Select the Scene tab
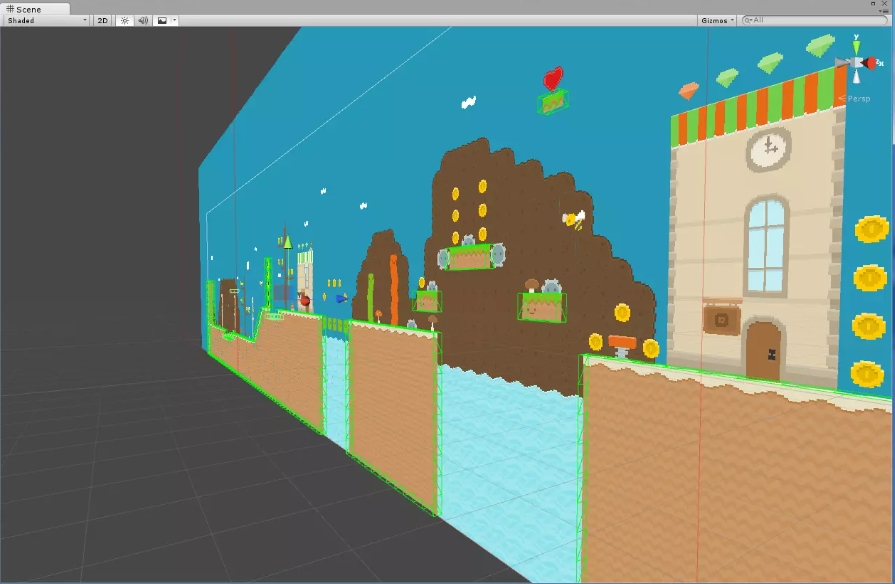The width and height of the screenshot is (895, 584). [x=34, y=7]
